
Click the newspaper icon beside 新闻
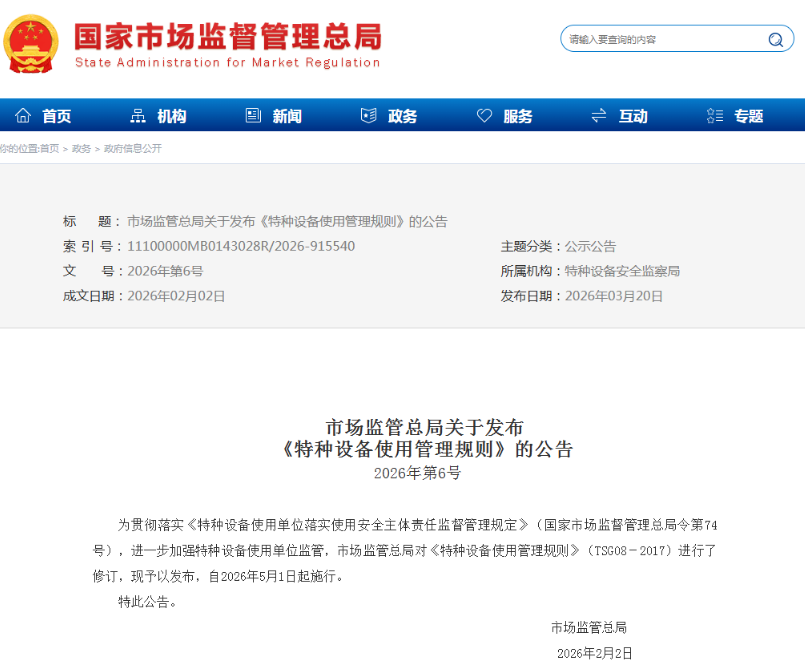[x=253, y=116]
